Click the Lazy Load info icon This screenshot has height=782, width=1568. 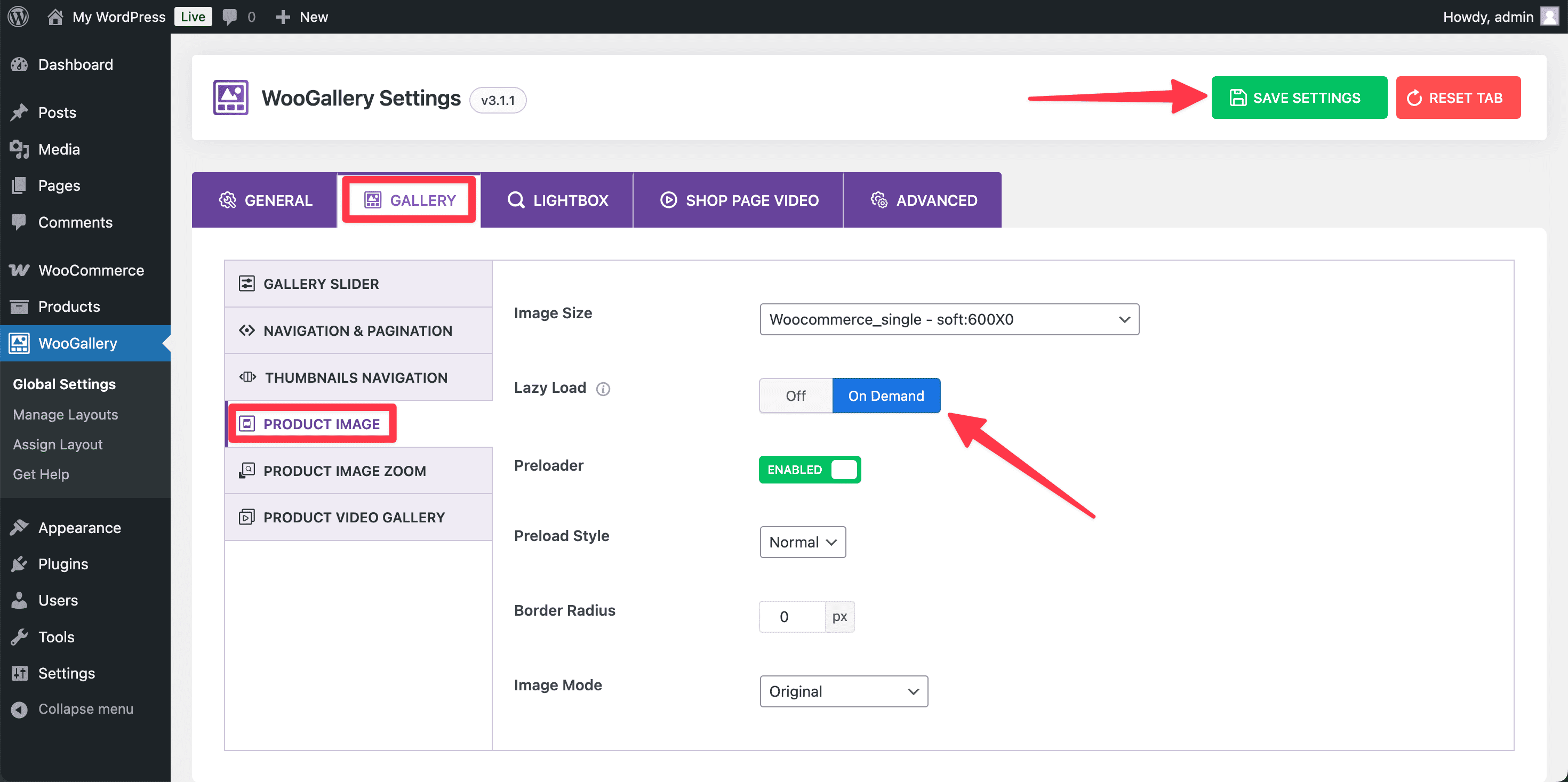[603, 389]
